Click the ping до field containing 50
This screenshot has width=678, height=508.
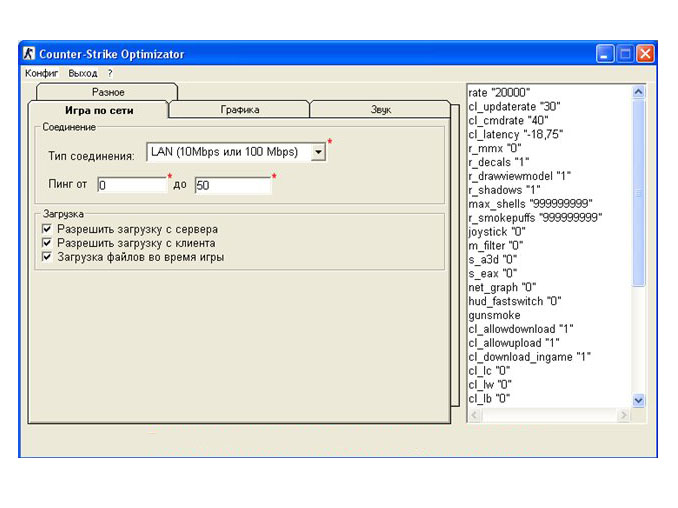tap(233, 185)
